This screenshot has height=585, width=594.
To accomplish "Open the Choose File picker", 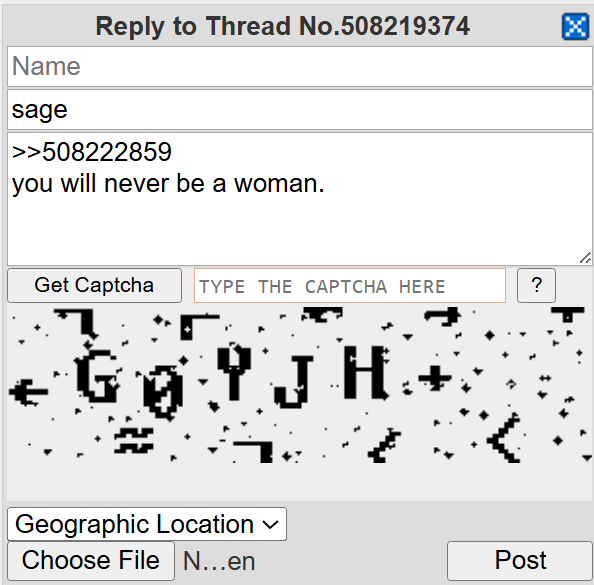I will (91, 560).
